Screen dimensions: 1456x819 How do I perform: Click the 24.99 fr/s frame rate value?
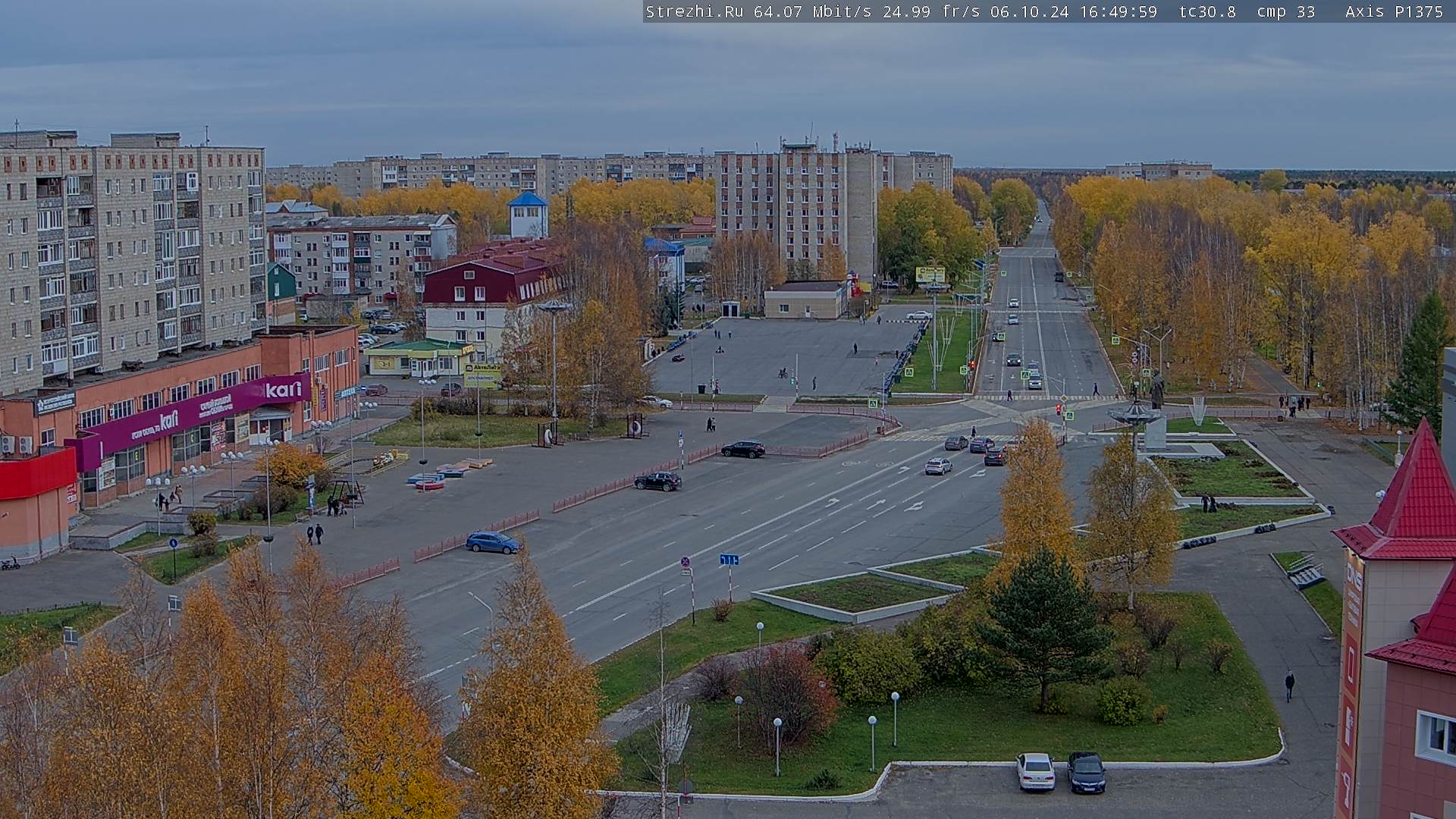point(931,11)
